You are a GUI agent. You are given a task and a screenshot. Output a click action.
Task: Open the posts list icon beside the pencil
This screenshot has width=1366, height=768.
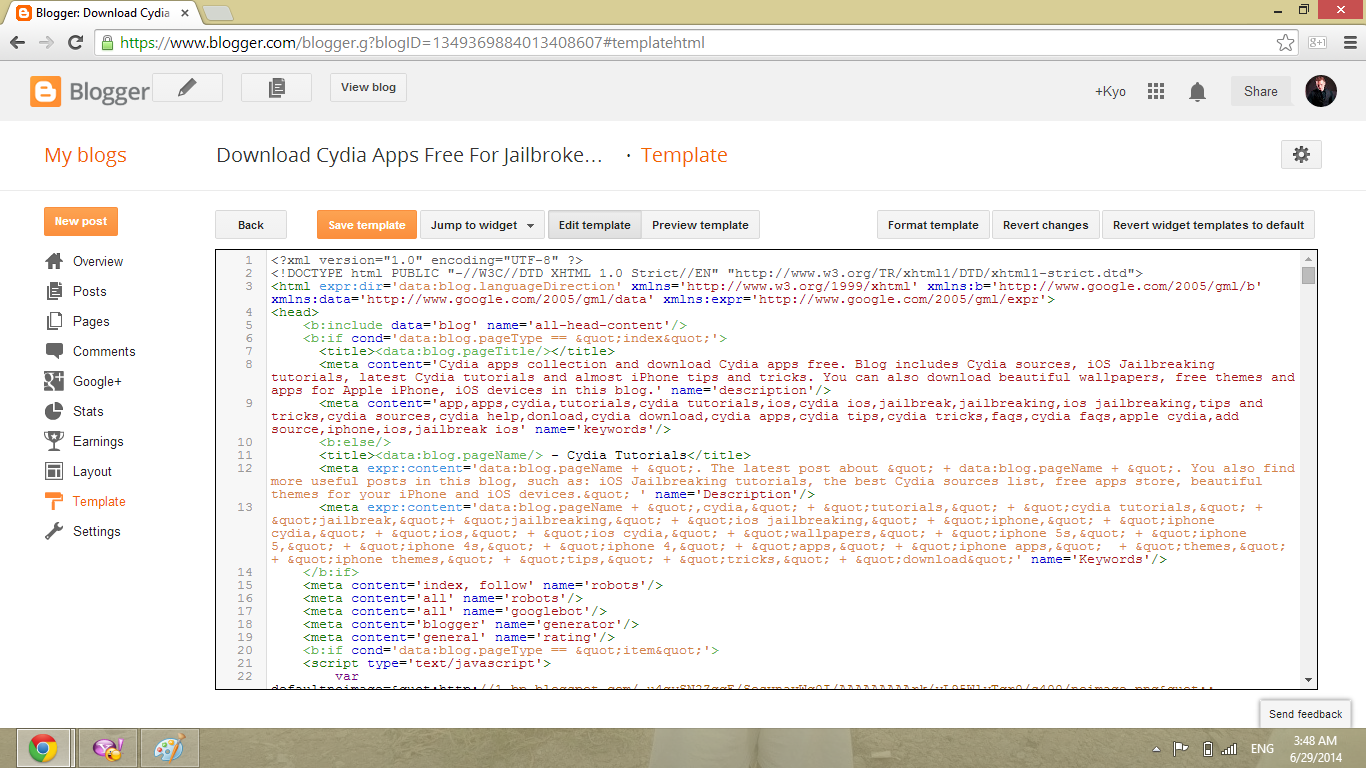(x=276, y=87)
